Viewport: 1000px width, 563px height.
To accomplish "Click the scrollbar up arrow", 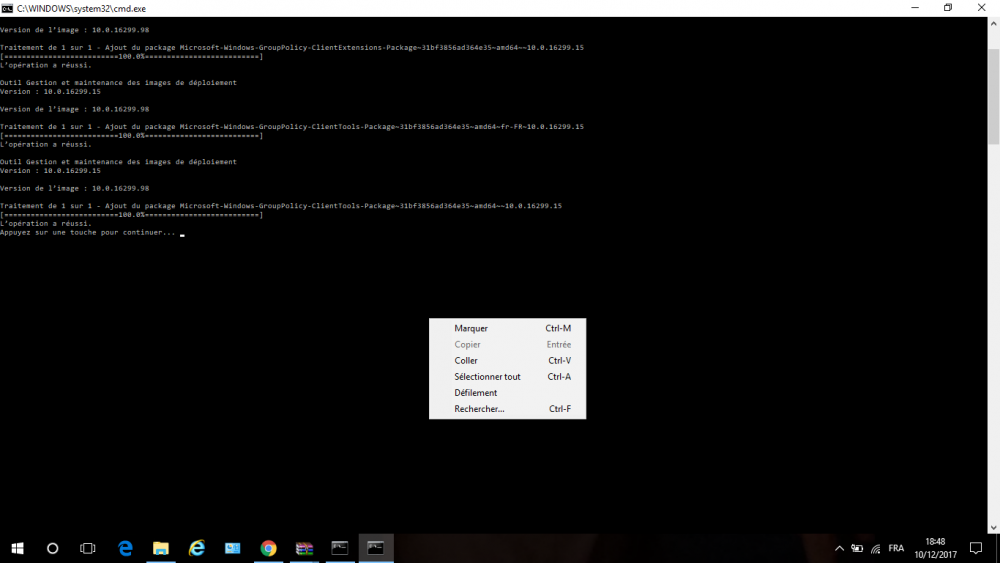I will pos(994,24).
